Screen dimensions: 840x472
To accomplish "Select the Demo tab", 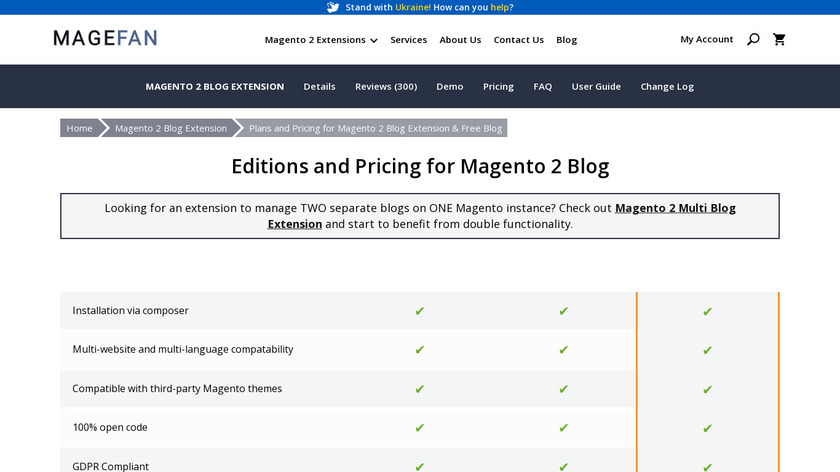I will pos(449,87).
